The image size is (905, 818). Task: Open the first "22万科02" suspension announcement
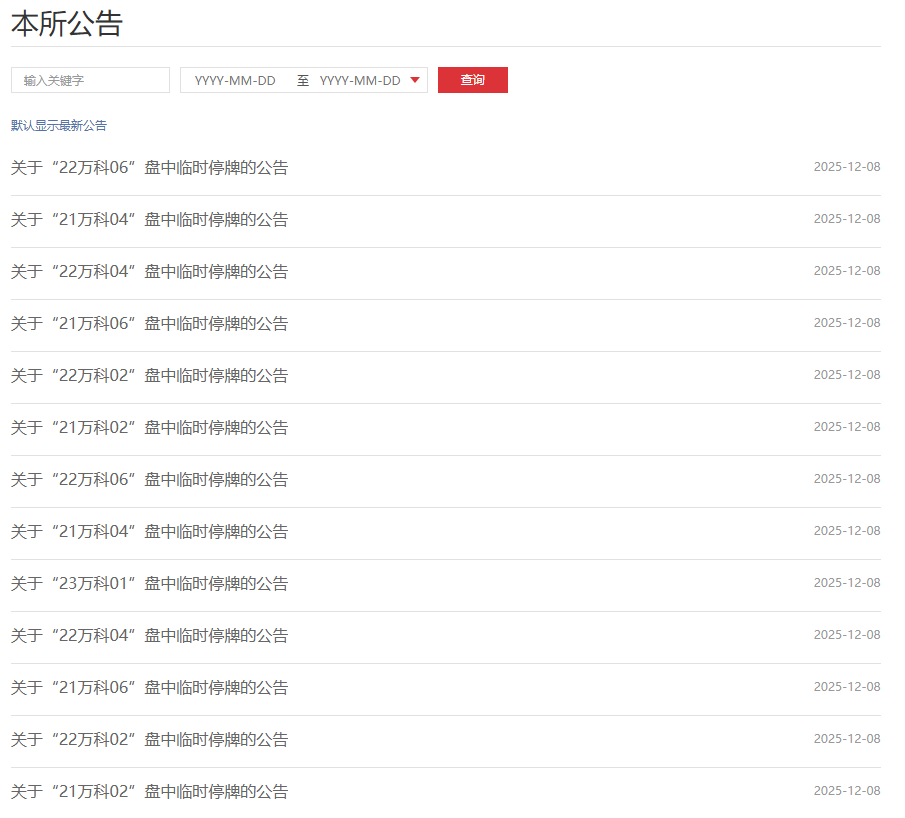pos(149,376)
